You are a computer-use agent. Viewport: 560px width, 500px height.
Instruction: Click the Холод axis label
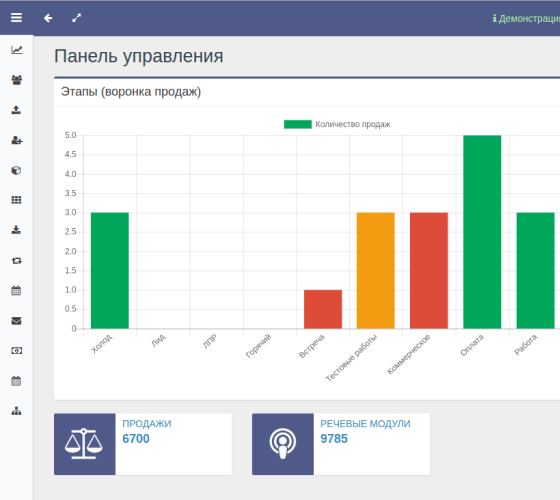(x=102, y=344)
